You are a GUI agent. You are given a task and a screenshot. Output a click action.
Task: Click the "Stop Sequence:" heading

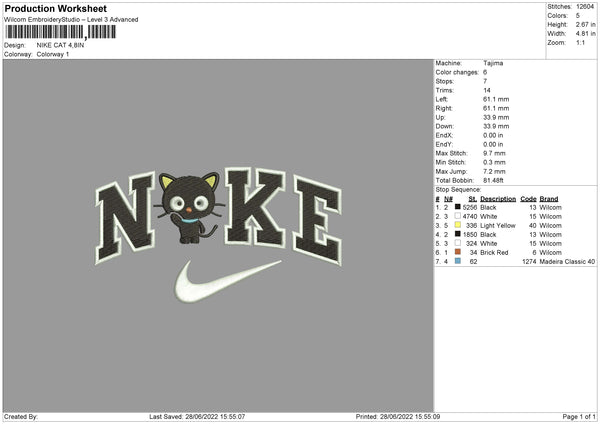[x=458, y=190]
